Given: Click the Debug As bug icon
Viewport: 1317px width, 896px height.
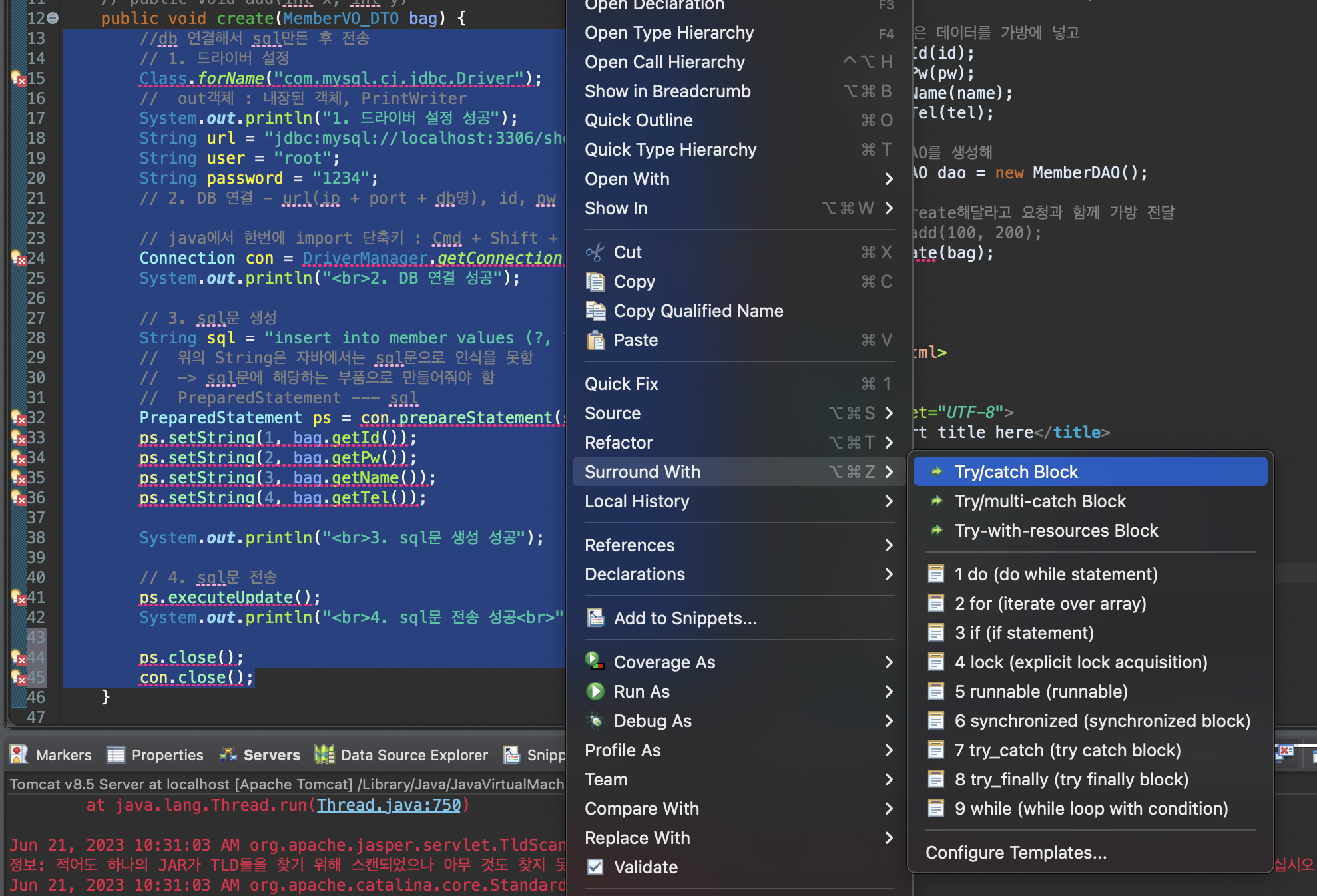Looking at the screenshot, I should tap(595, 721).
